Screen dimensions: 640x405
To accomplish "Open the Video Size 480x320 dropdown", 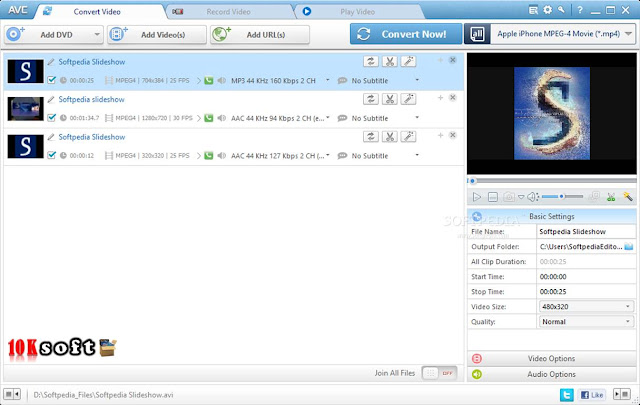I will coord(586,307).
